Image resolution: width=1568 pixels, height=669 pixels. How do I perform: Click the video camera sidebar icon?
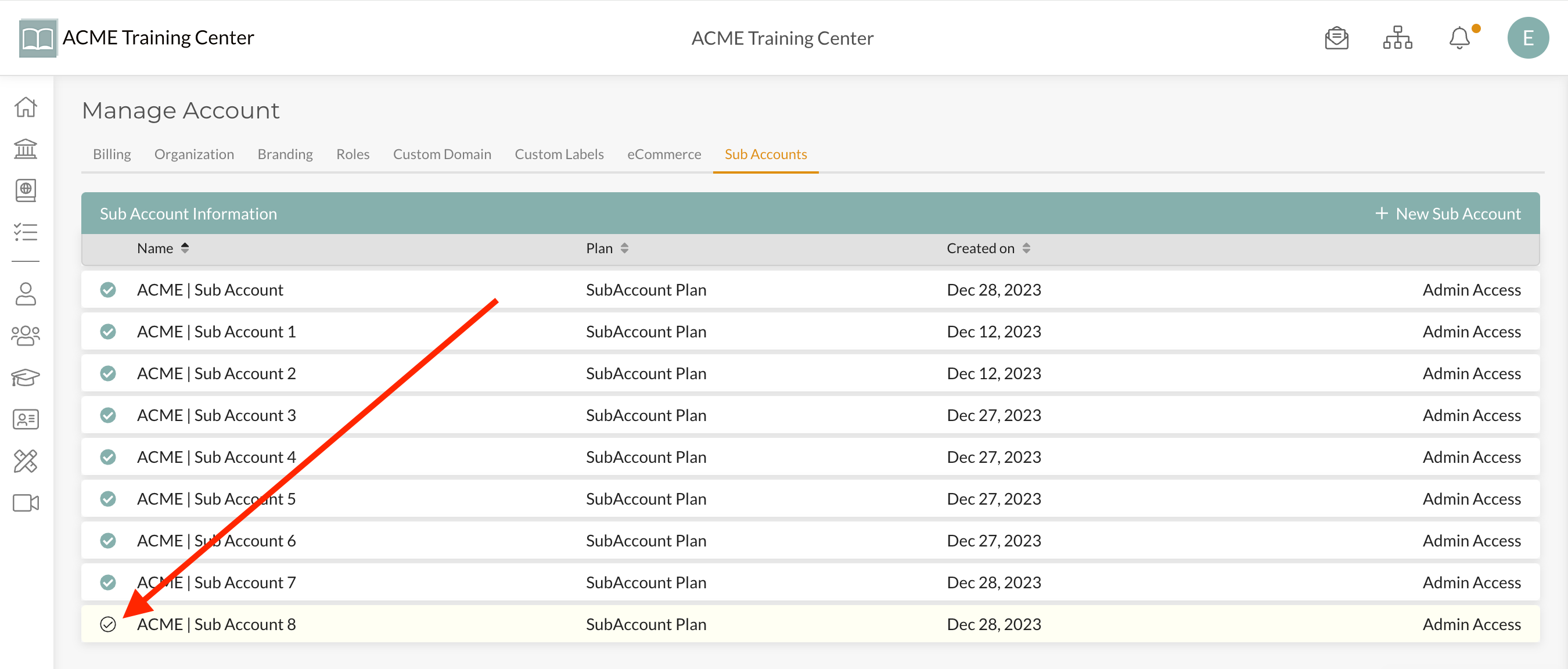26,503
